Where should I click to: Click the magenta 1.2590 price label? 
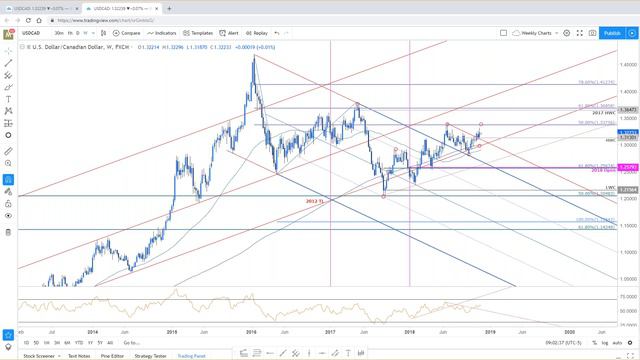click(x=628, y=167)
